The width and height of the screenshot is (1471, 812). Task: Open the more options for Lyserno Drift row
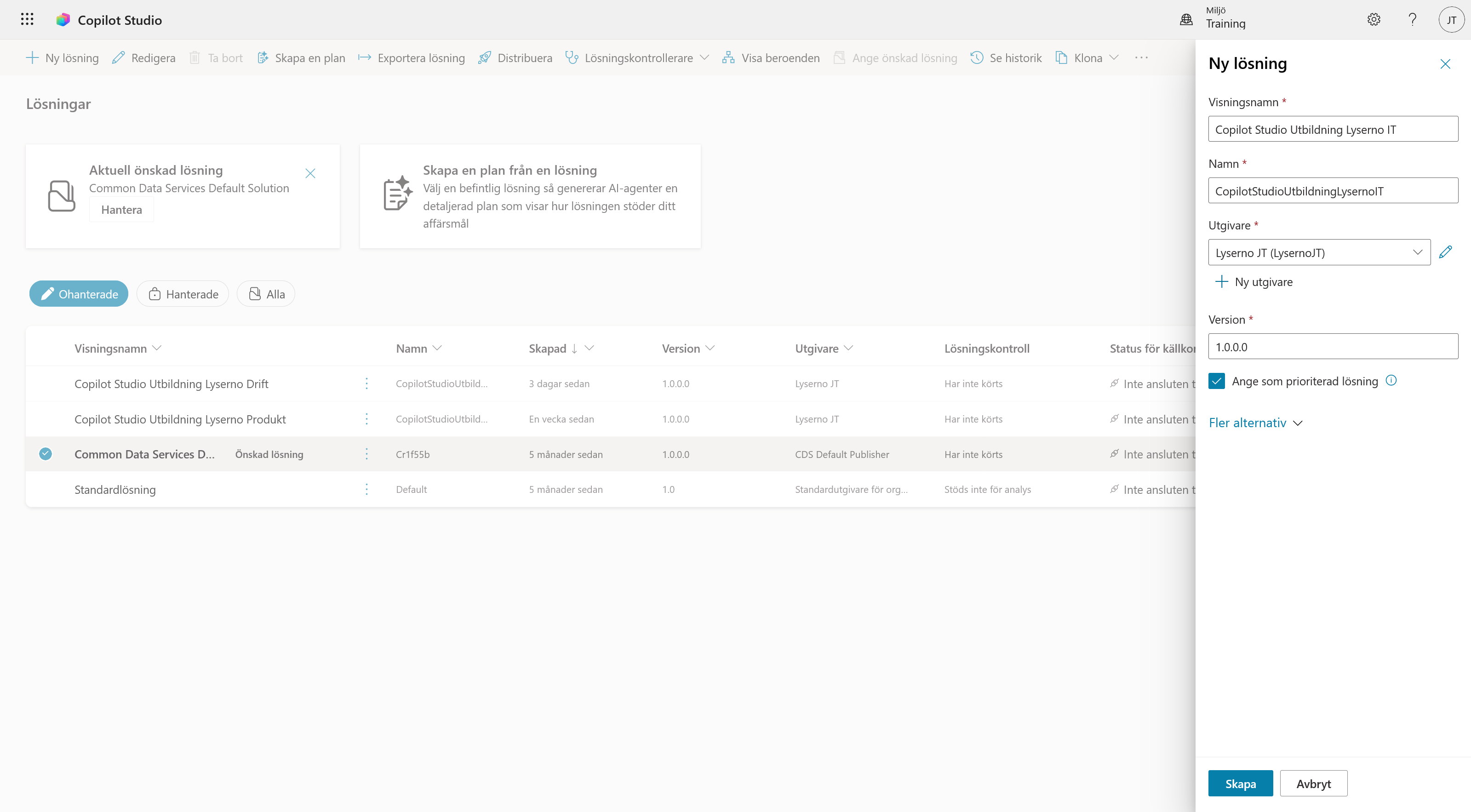(366, 383)
